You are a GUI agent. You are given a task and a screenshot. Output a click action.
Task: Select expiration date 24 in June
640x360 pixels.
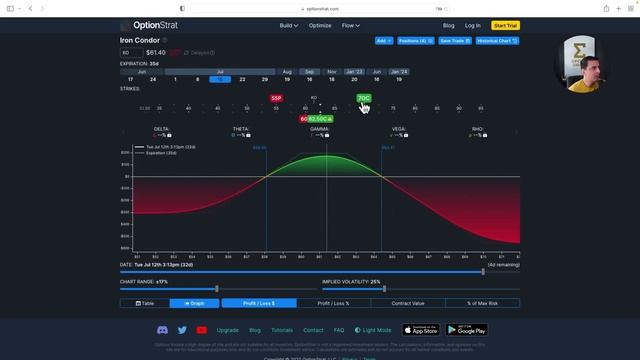pyautogui.click(x=153, y=79)
